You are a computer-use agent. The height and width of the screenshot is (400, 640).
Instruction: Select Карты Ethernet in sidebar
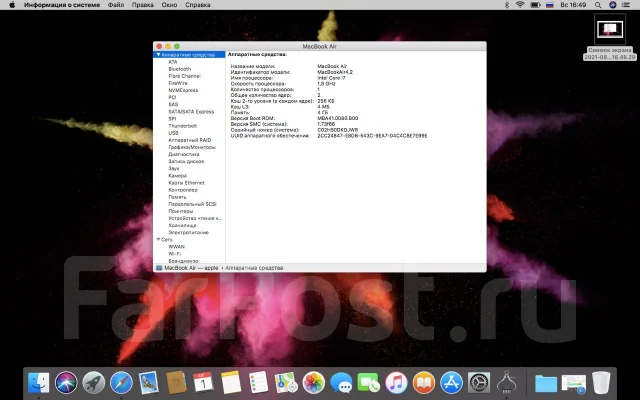pos(187,183)
